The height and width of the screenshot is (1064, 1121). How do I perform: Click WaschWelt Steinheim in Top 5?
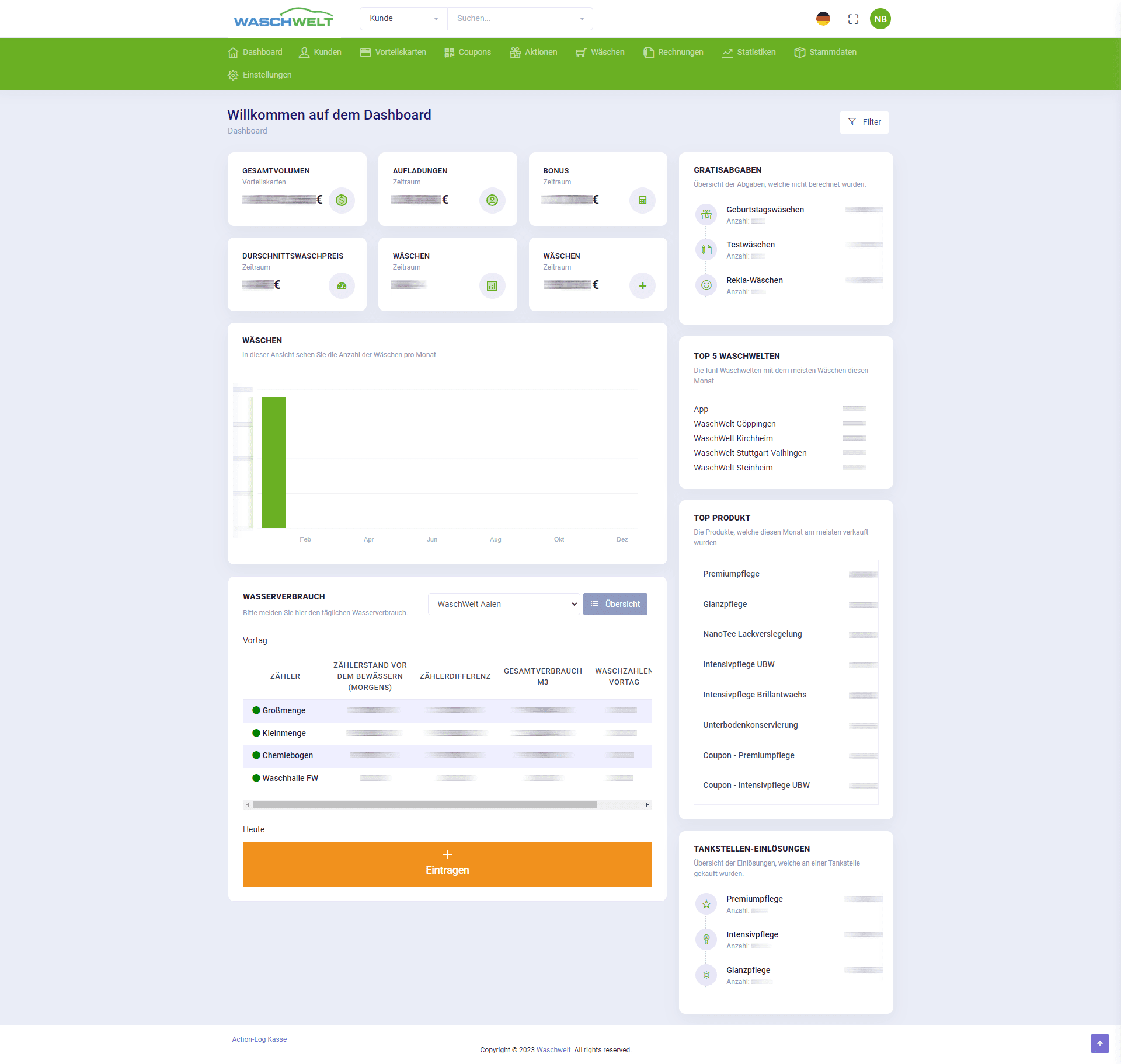coord(733,468)
